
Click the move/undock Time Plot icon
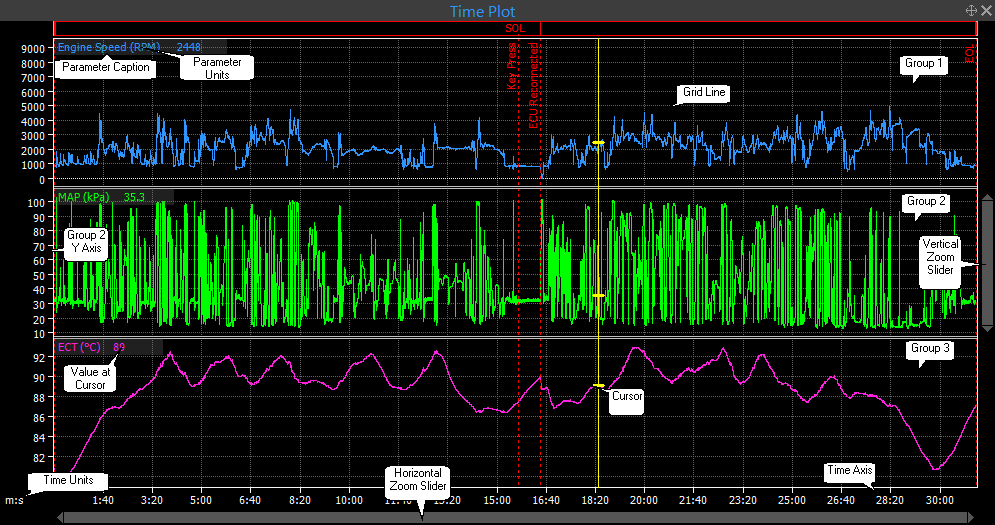point(971,10)
